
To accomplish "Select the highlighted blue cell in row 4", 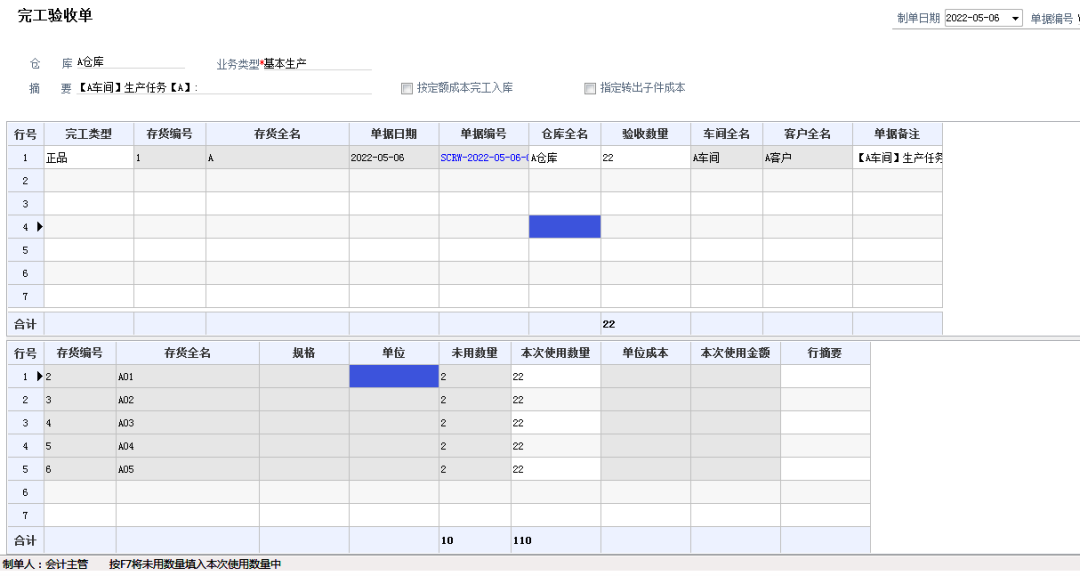I will click(x=565, y=226).
